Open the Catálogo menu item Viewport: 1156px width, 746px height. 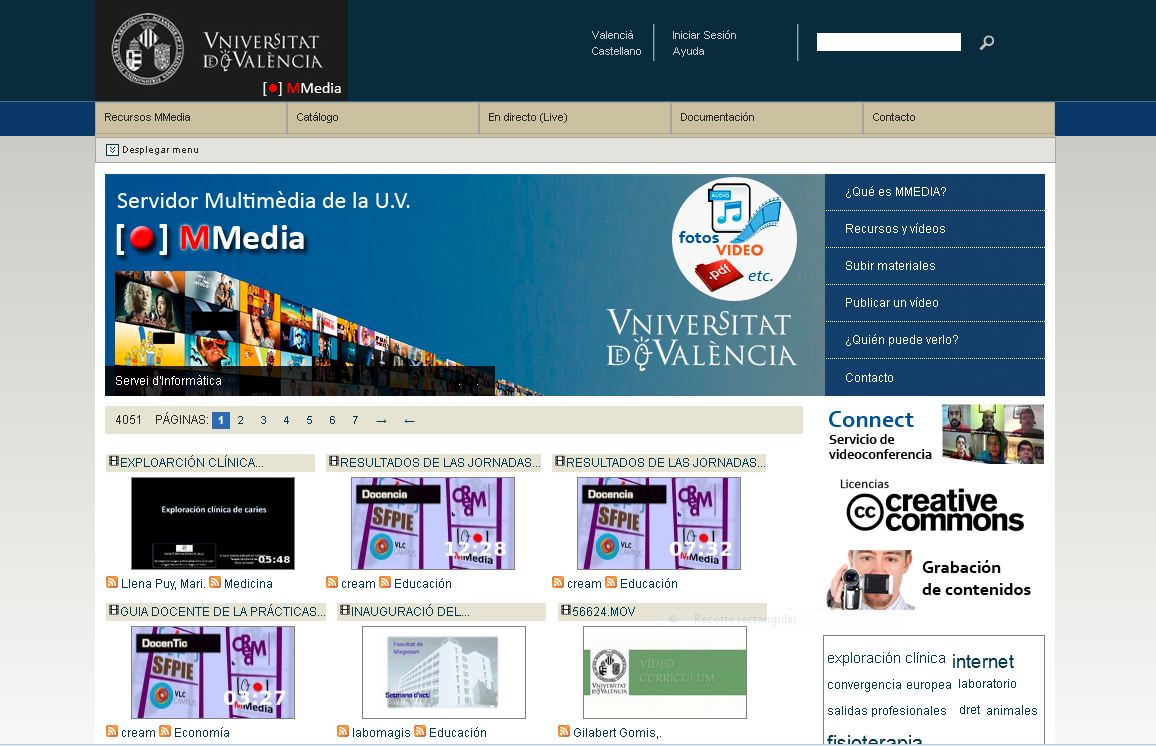pos(317,117)
